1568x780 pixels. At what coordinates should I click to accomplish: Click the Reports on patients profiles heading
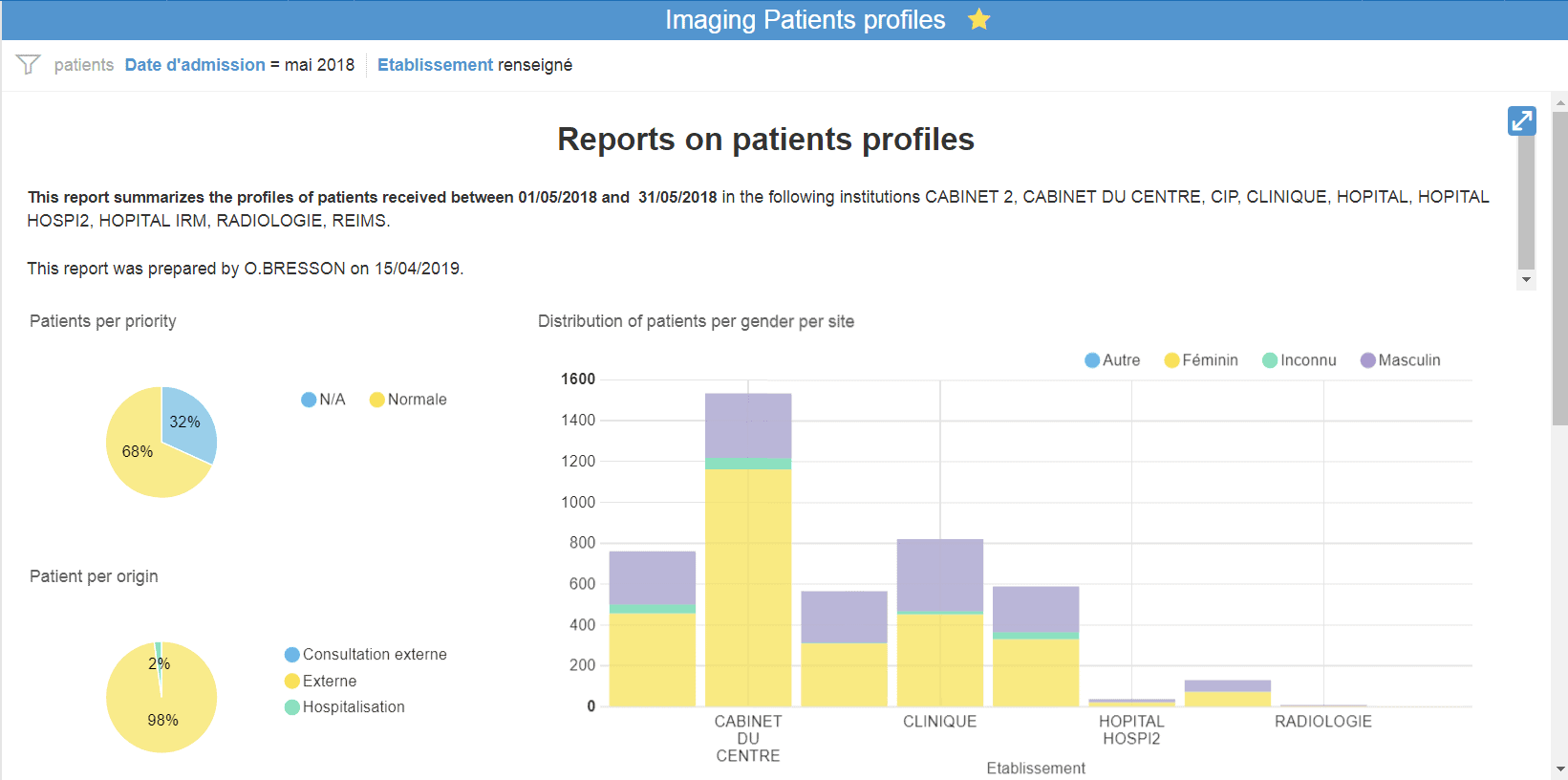click(765, 140)
